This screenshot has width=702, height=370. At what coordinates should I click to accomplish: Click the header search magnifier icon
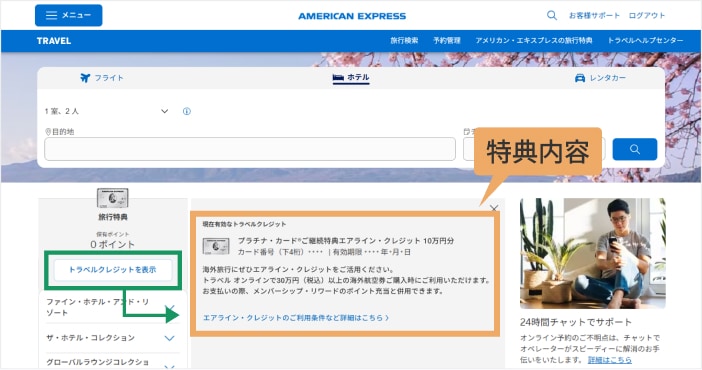(552, 15)
